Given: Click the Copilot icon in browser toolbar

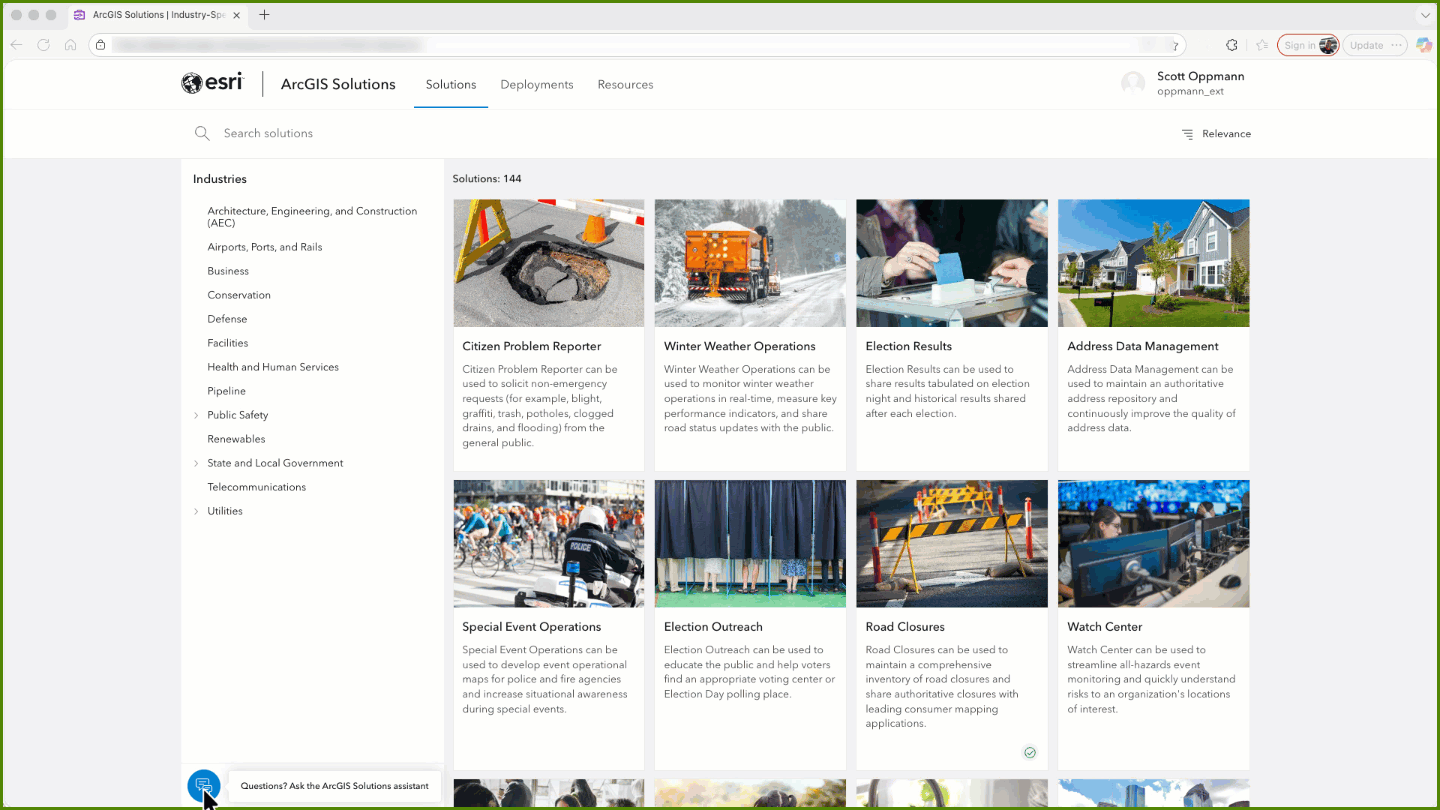Looking at the screenshot, I should [1424, 45].
